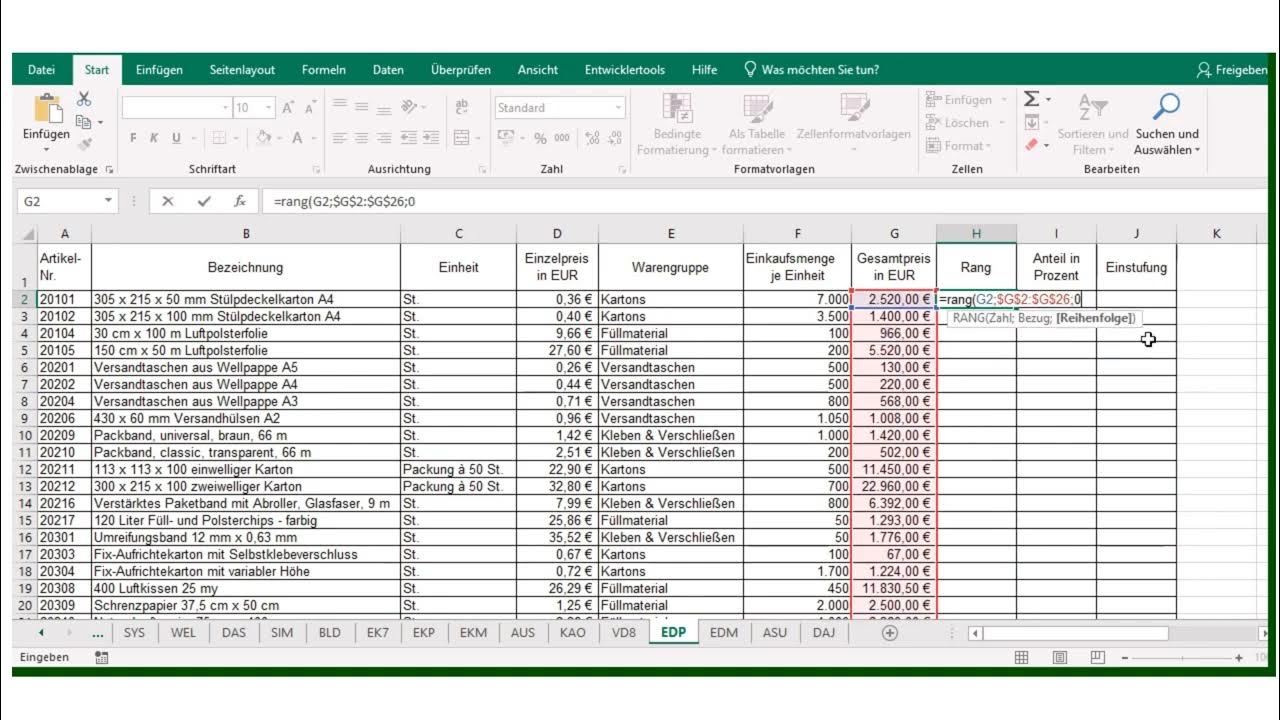Confirm formula with the checkmark button
Image resolution: width=1280 pixels, height=720 pixels.
204,201
